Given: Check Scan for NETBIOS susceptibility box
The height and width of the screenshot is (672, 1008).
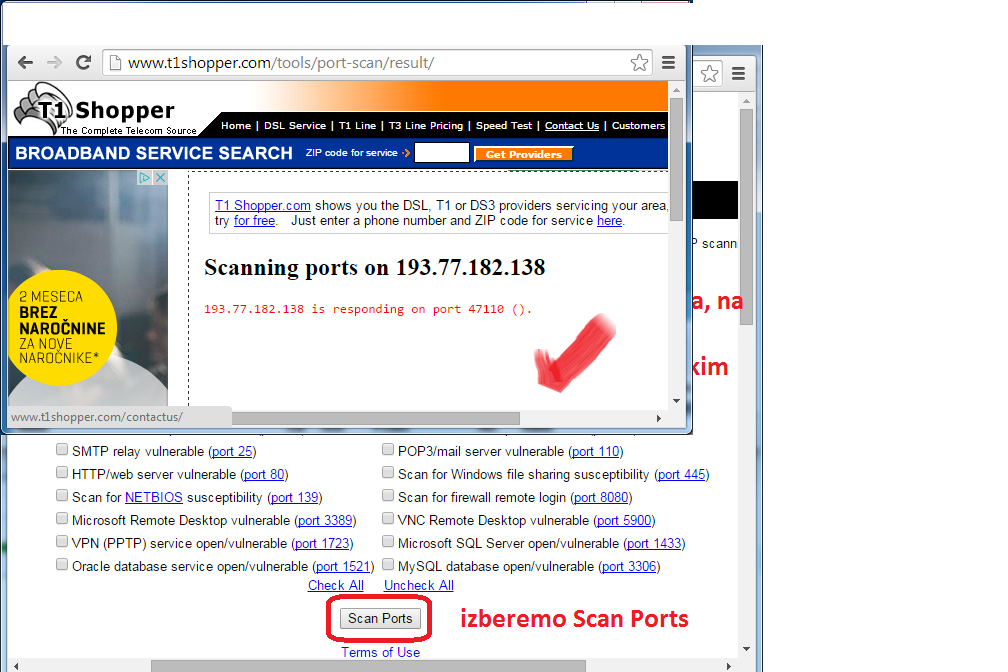Looking at the screenshot, I should tap(62, 495).
